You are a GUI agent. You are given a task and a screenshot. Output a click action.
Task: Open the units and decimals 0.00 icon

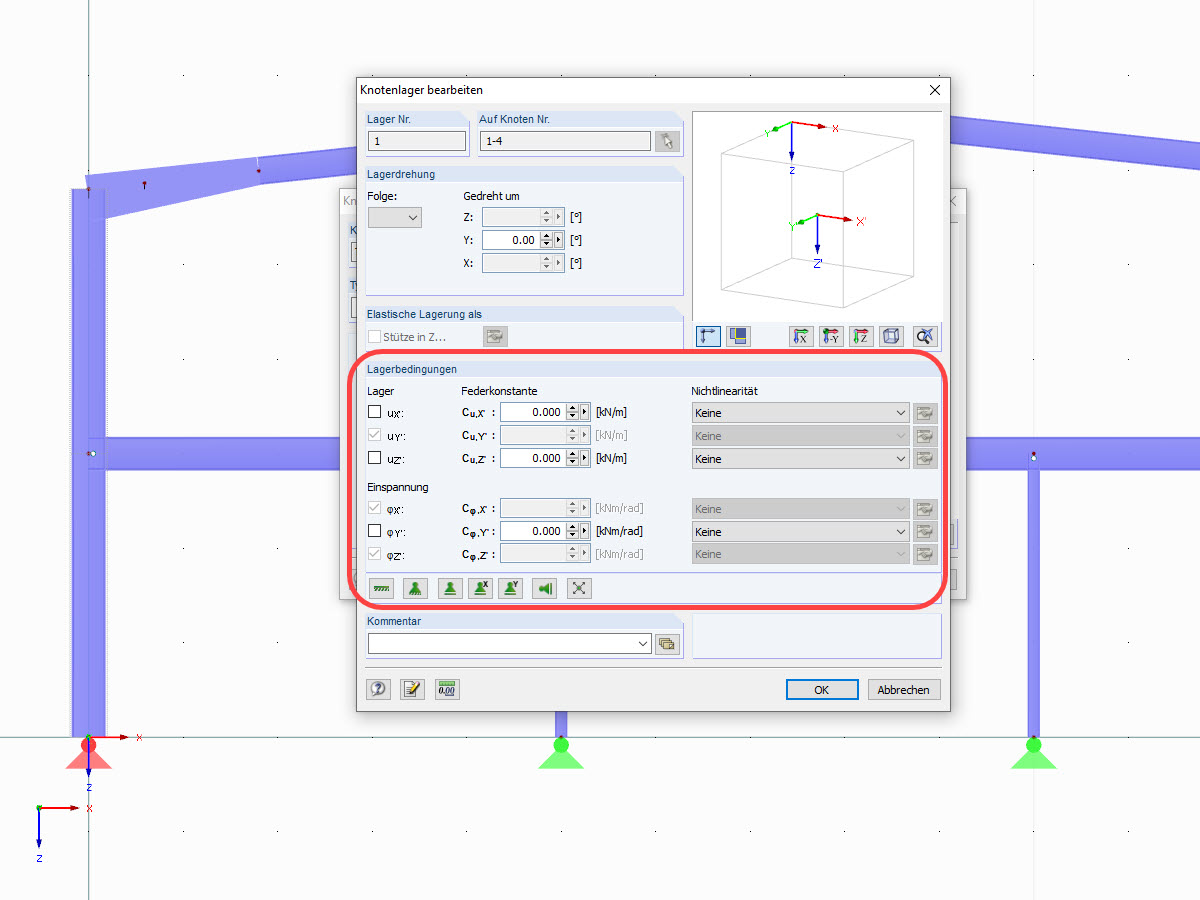click(x=447, y=689)
